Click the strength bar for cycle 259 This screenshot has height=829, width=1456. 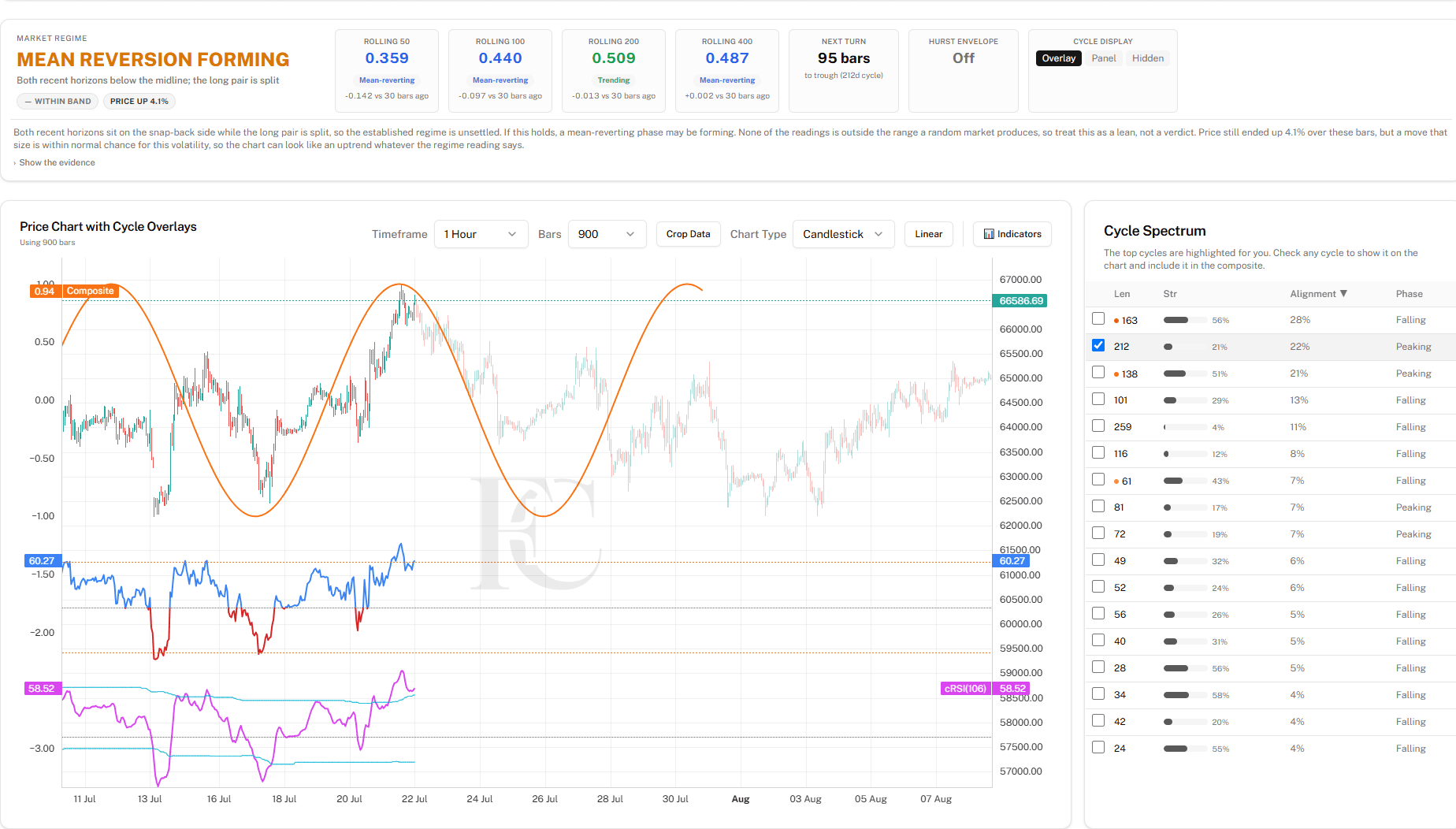[x=1185, y=427]
